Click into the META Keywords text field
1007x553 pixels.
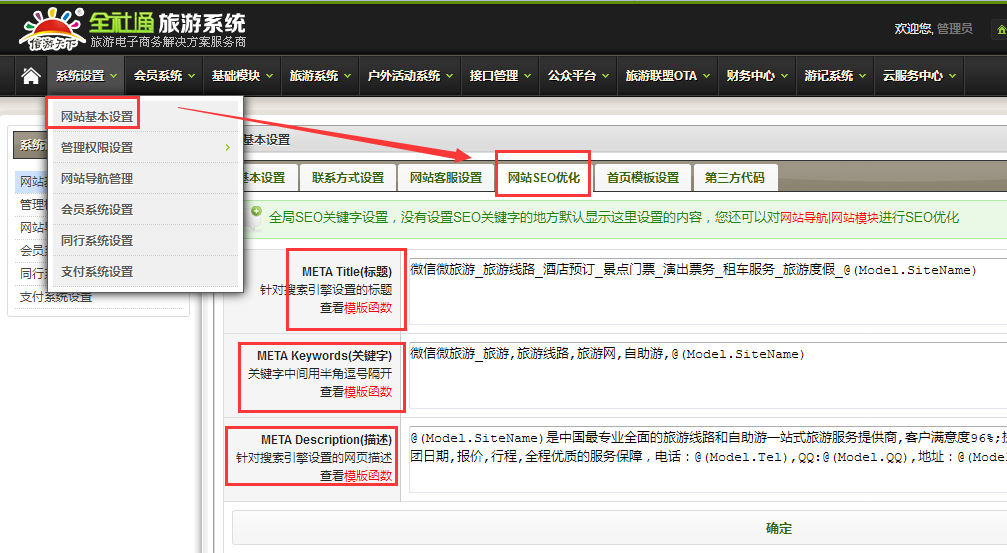click(706, 373)
